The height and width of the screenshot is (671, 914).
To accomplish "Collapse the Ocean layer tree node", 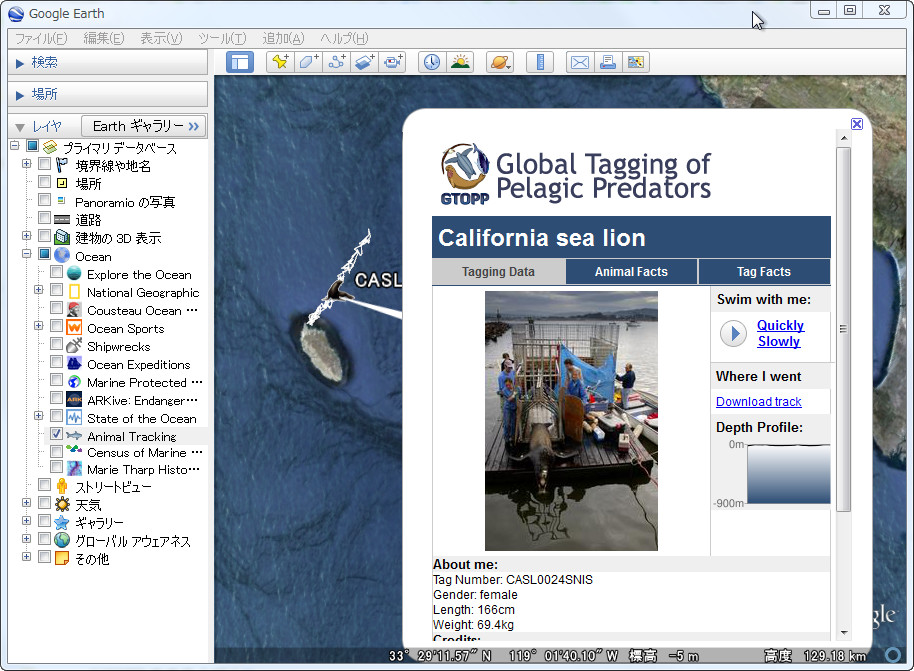I will click(x=26, y=254).
